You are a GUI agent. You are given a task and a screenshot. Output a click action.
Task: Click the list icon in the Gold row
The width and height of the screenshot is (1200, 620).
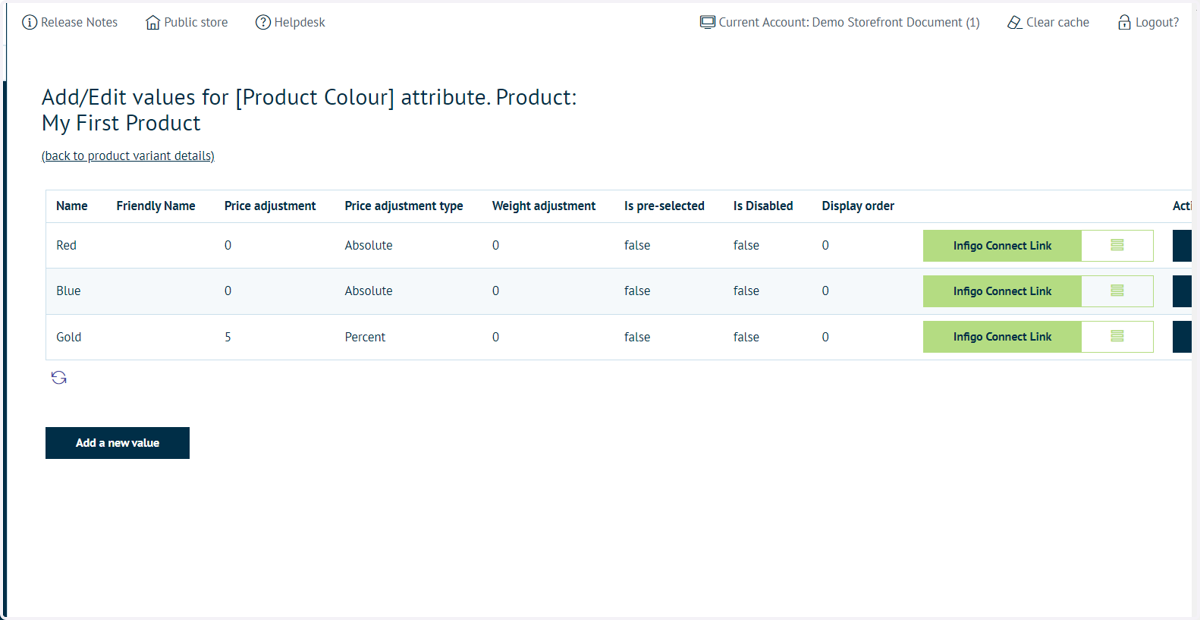[x=1117, y=337]
